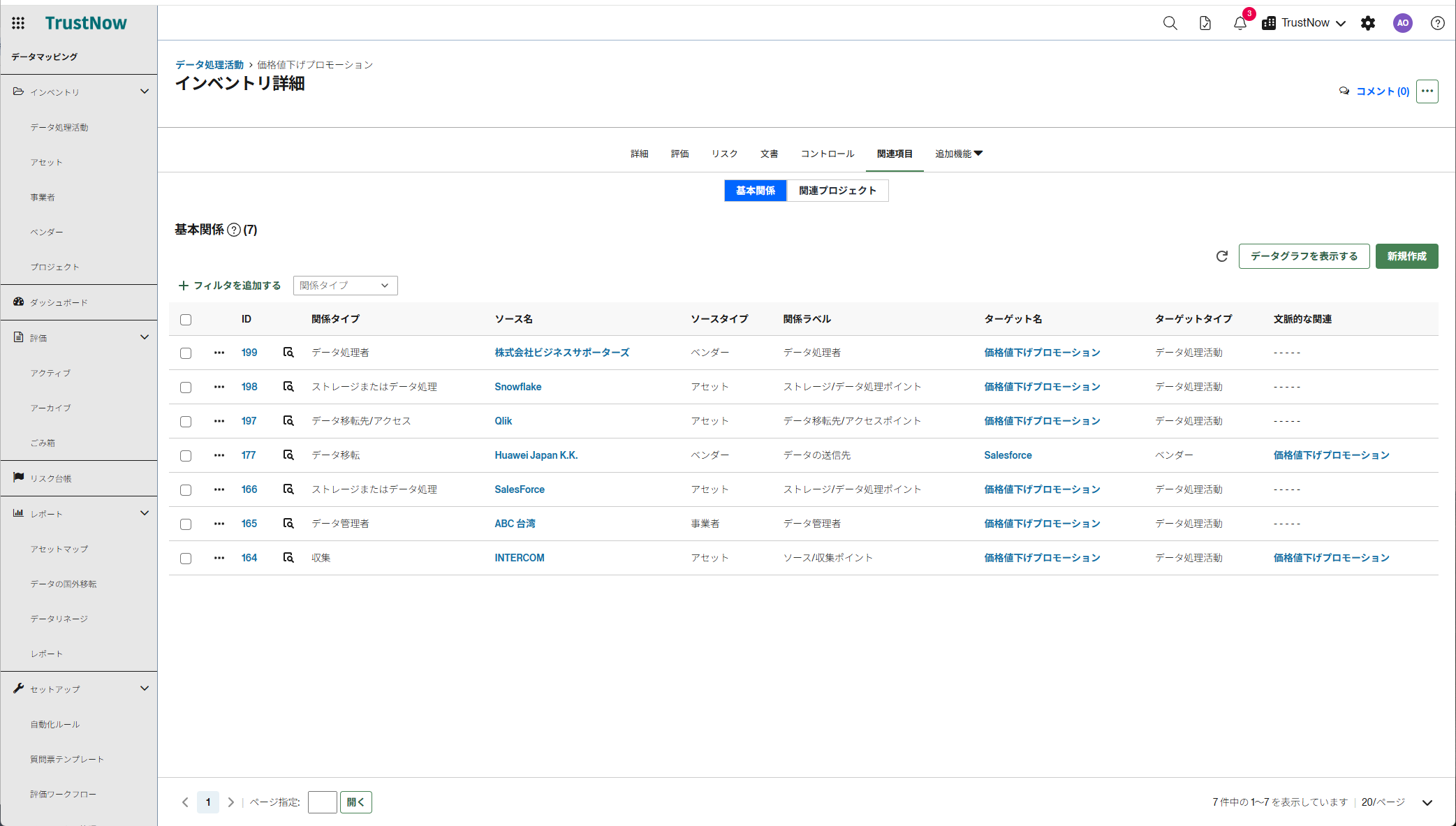1456x826 pixels.
Task: Open the 20/ページ page size dropdown
Action: (x=1397, y=802)
